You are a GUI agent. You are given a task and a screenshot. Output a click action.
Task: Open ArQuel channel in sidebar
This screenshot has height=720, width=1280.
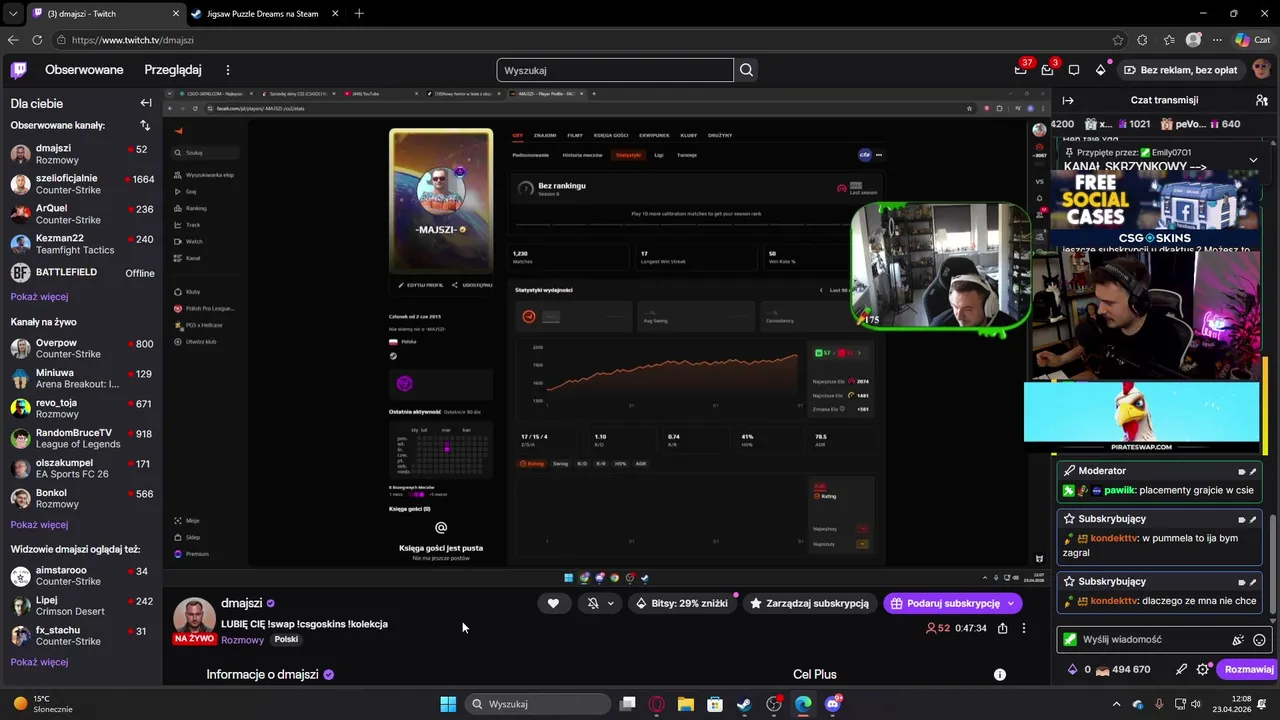click(x=82, y=215)
